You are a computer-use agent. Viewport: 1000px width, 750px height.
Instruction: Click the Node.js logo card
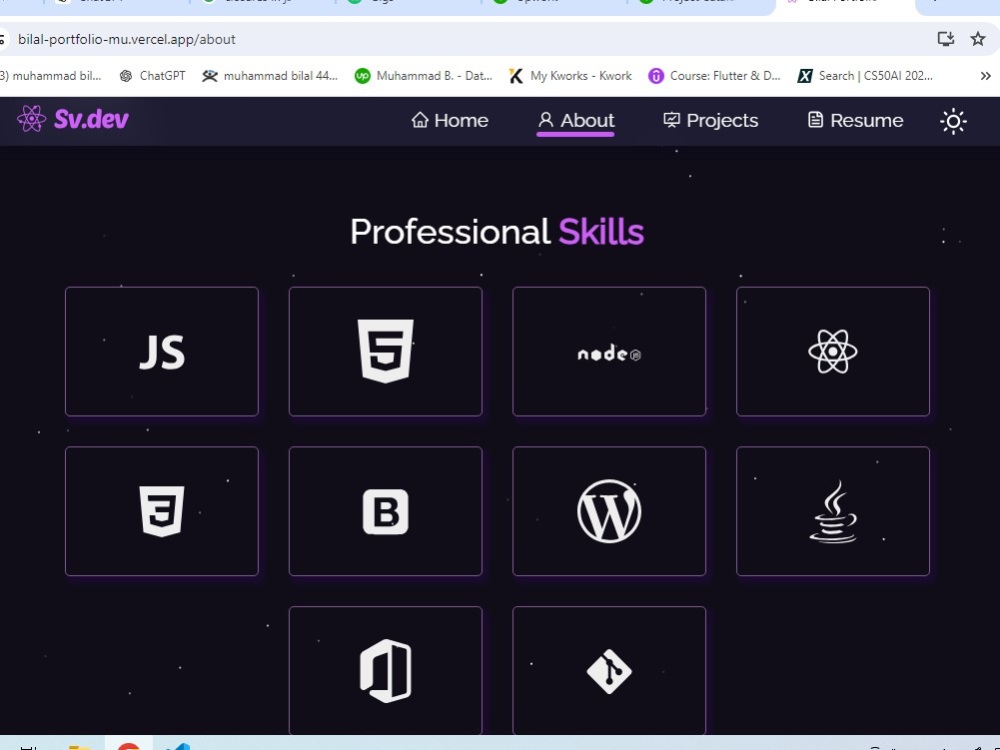pos(609,351)
